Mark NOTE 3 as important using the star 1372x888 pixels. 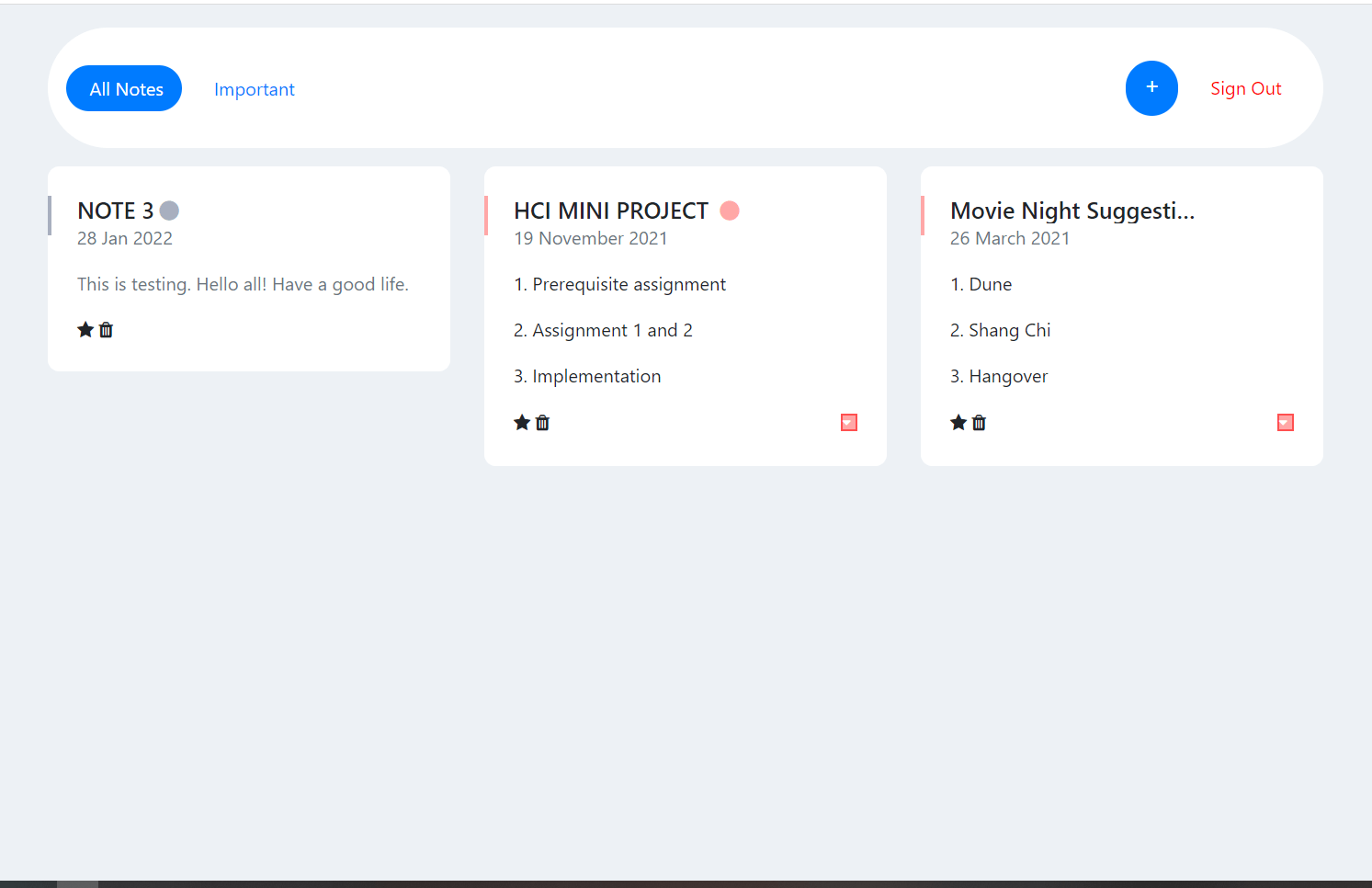85,329
